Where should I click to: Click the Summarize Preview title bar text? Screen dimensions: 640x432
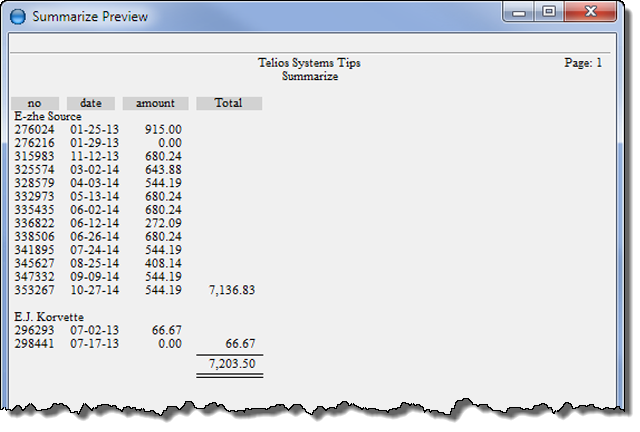[90, 17]
